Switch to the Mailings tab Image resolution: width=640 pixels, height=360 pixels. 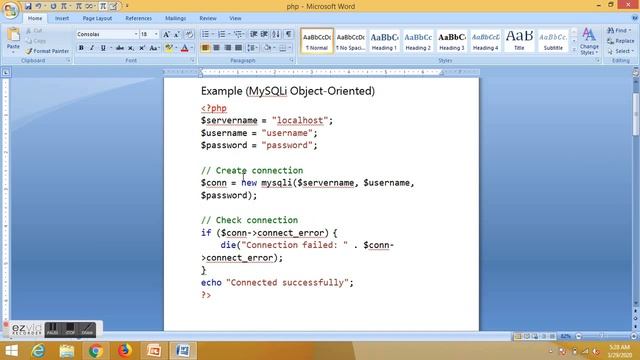pyautogui.click(x=176, y=18)
